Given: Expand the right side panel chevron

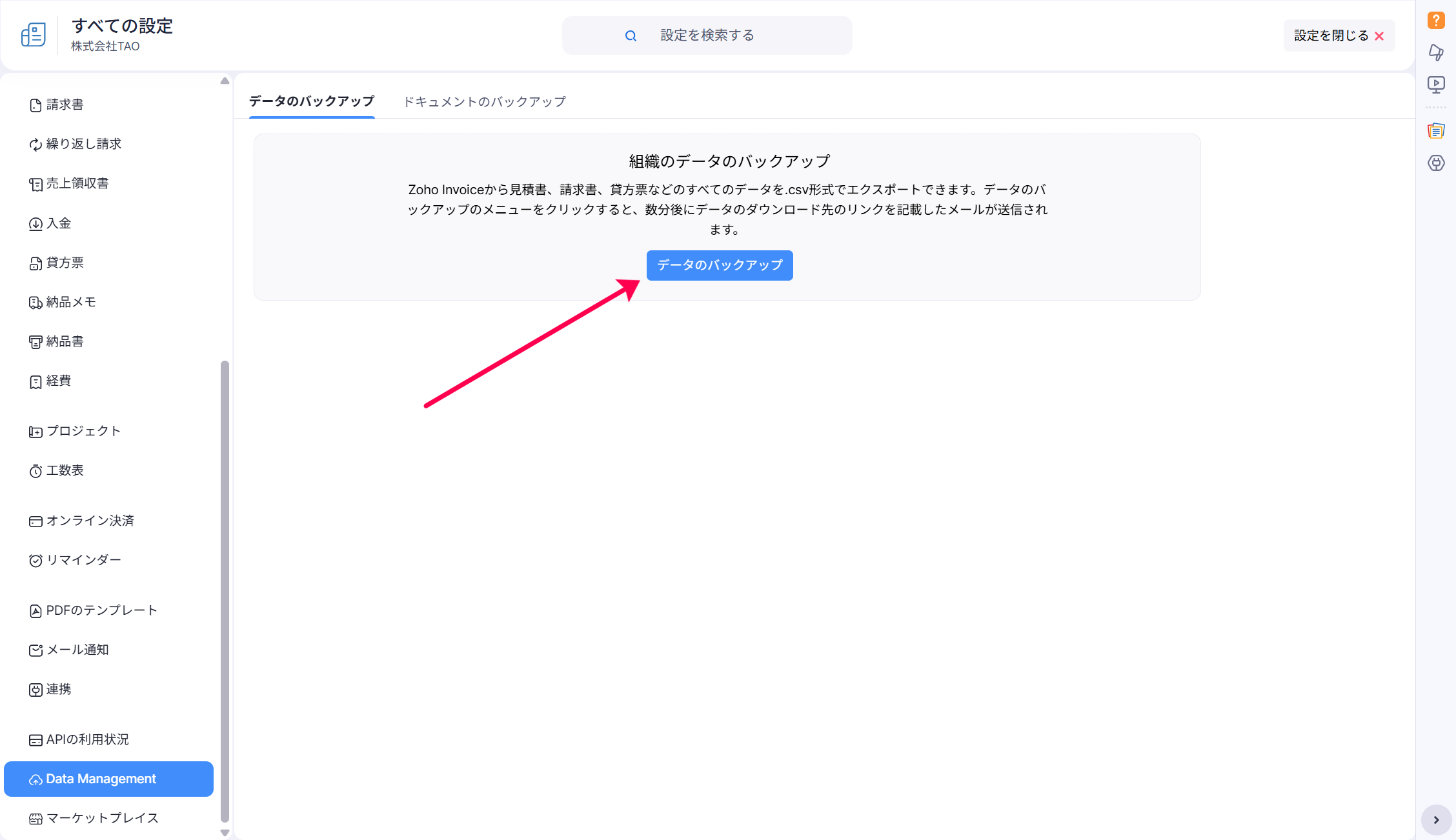Looking at the screenshot, I should point(1435,820).
